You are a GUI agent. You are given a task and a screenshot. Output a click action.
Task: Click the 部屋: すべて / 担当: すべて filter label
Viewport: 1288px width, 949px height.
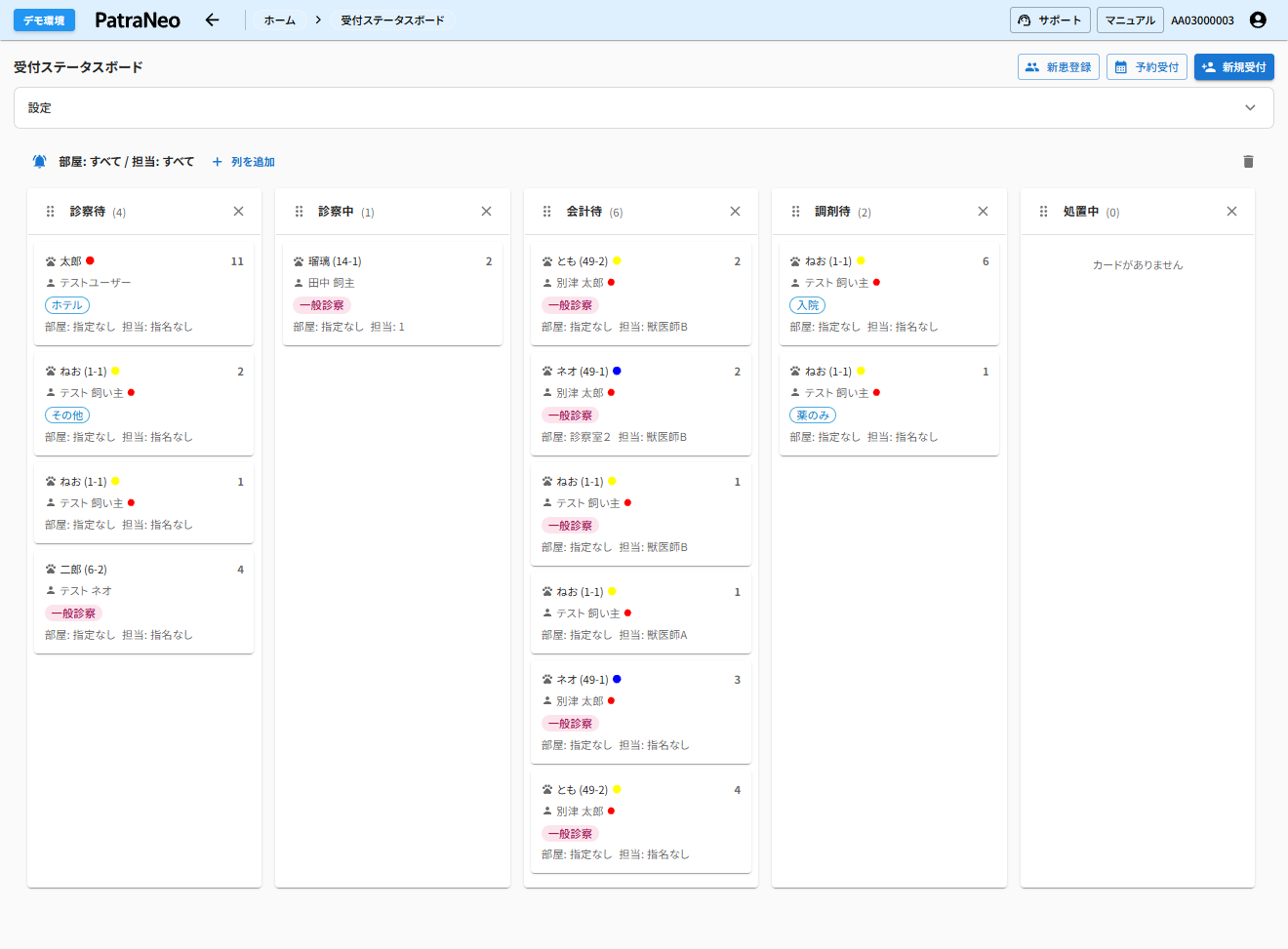(126, 162)
